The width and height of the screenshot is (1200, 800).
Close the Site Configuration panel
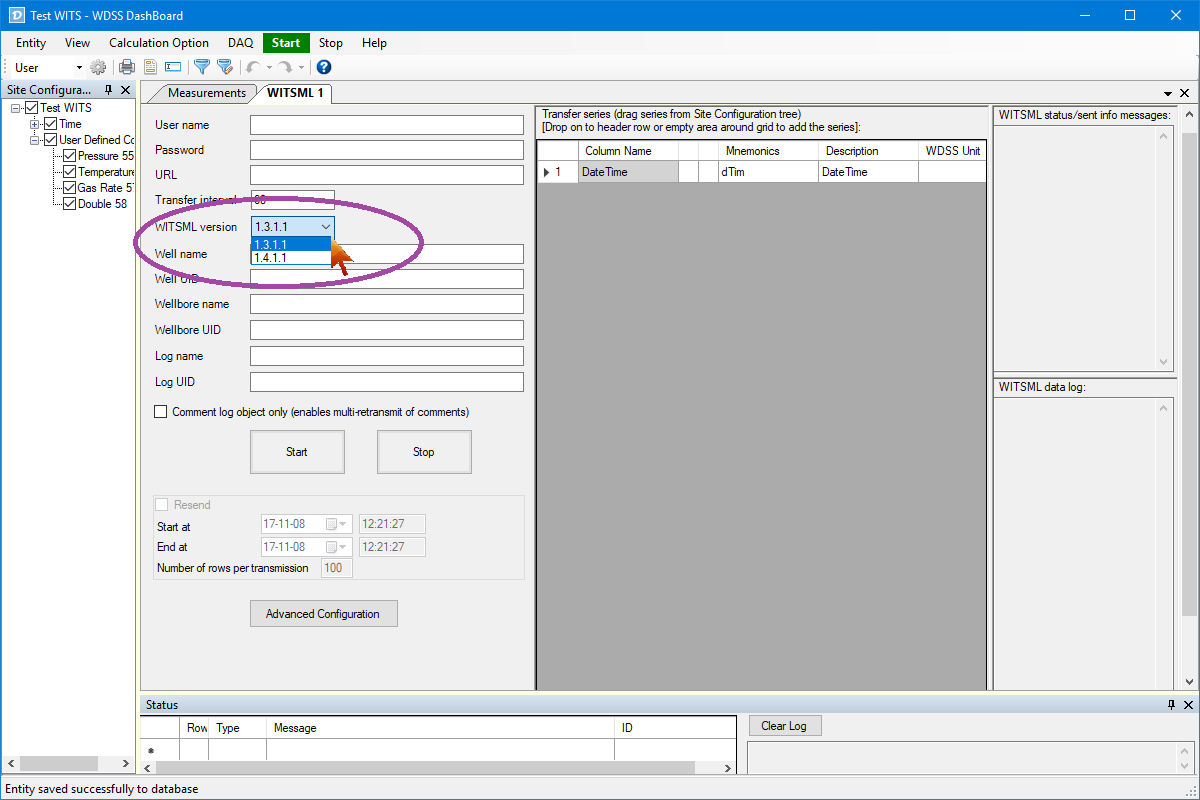pos(125,90)
